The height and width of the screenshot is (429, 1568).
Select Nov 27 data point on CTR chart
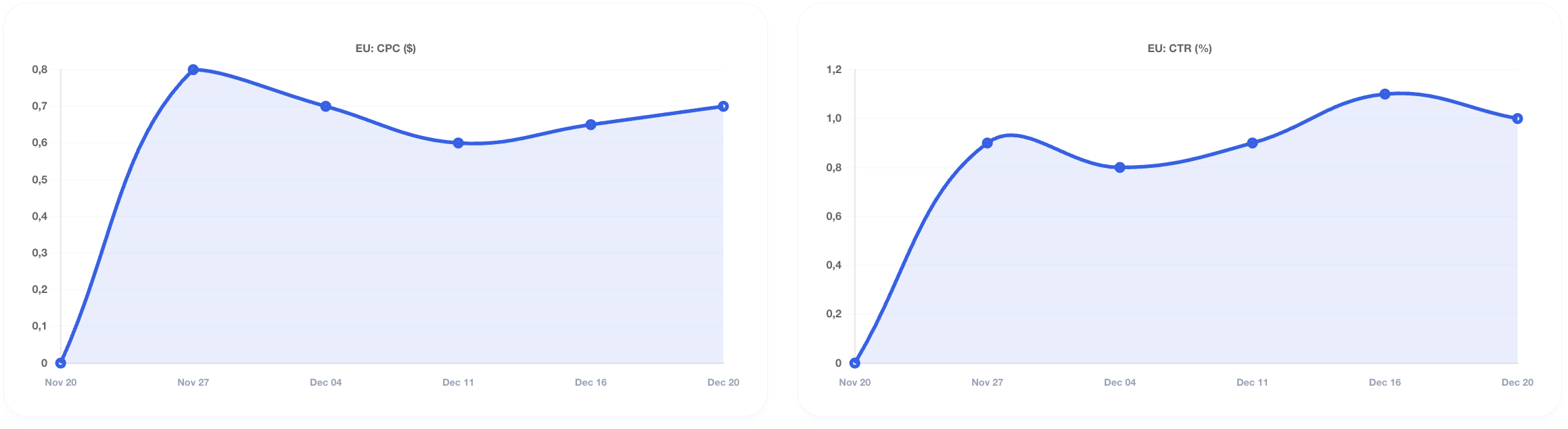click(x=988, y=143)
